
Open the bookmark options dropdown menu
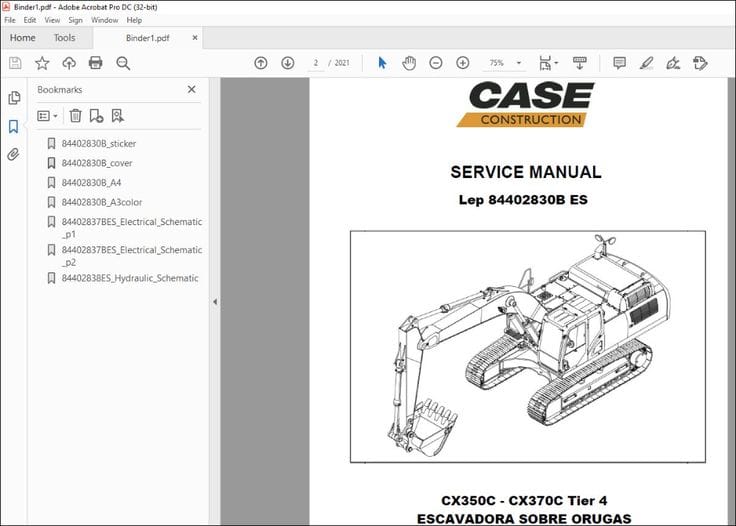point(47,116)
